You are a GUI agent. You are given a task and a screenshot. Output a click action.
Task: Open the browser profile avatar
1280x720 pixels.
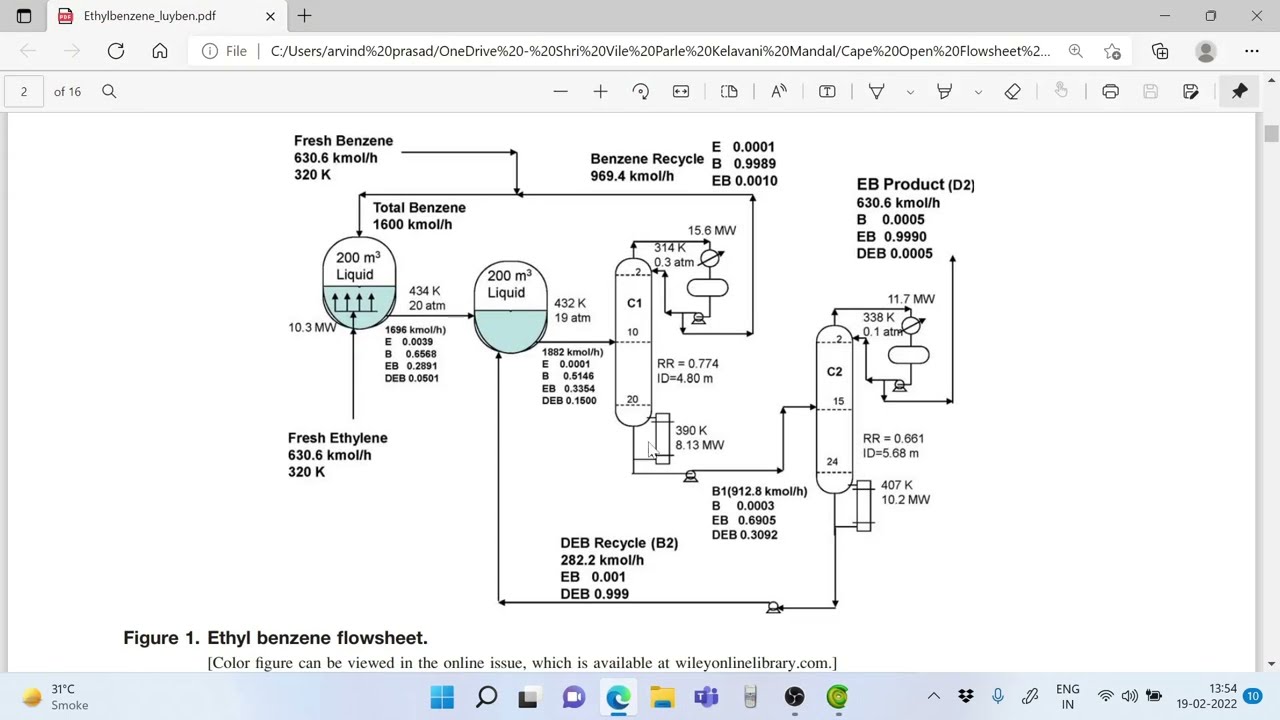tap(1206, 51)
